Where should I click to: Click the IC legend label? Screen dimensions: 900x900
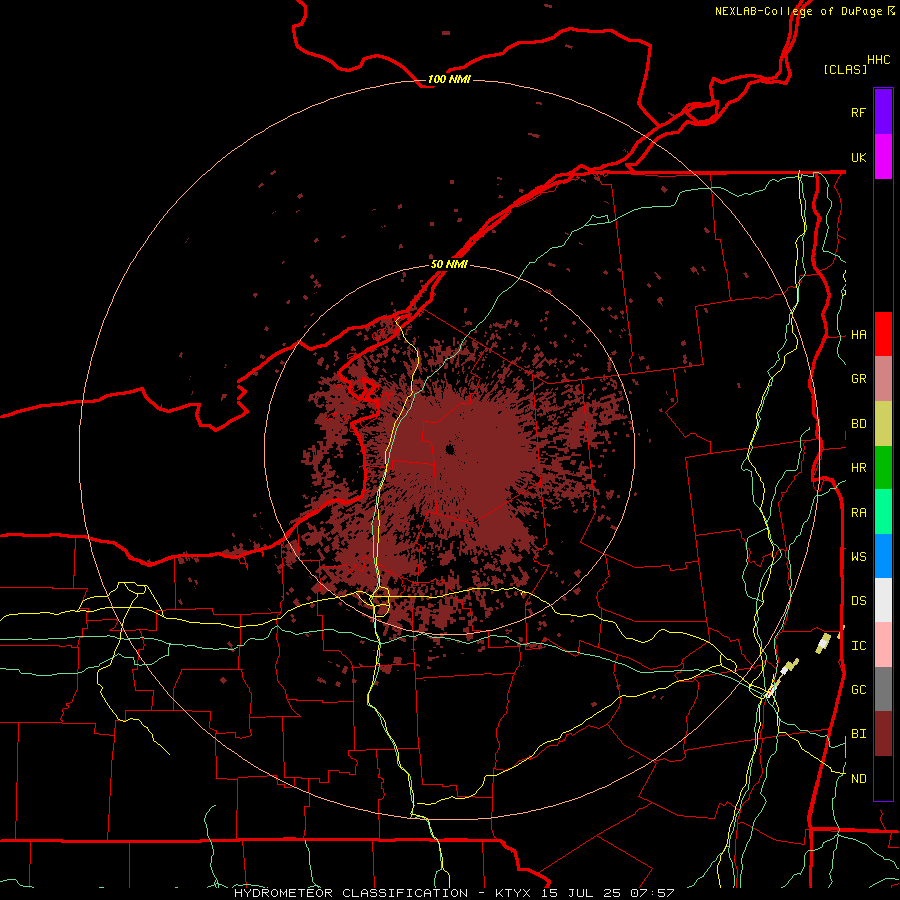point(858,646)
